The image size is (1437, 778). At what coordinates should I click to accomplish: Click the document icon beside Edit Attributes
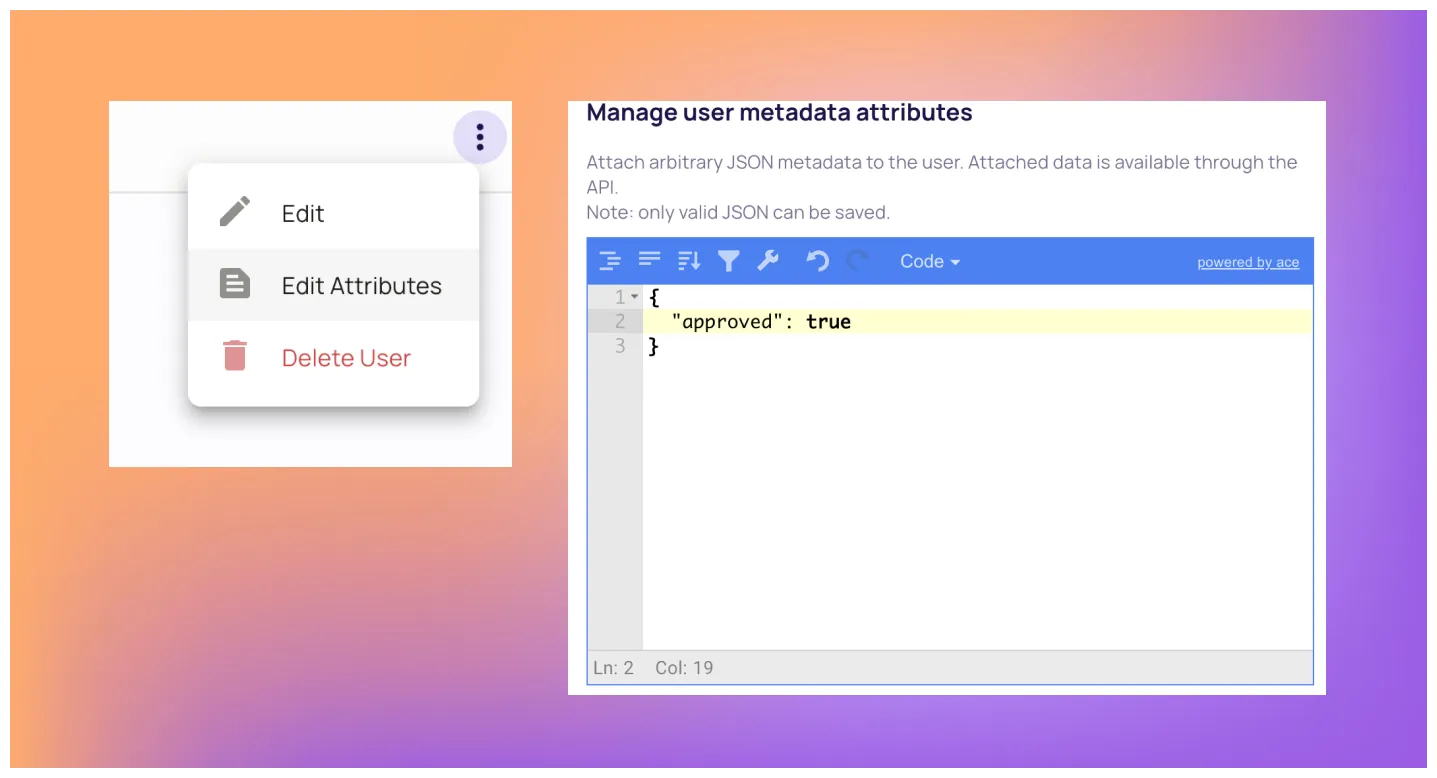(235, 284)
